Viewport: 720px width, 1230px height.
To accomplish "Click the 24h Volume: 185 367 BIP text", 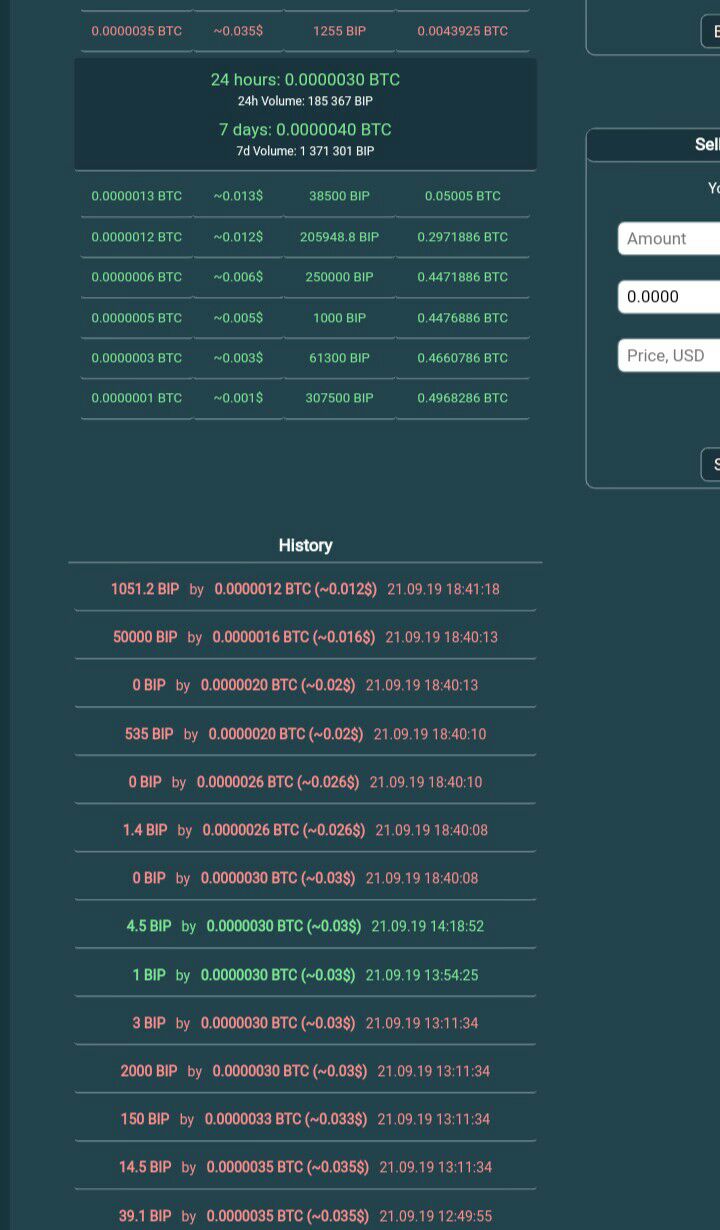I will [305, 101].
